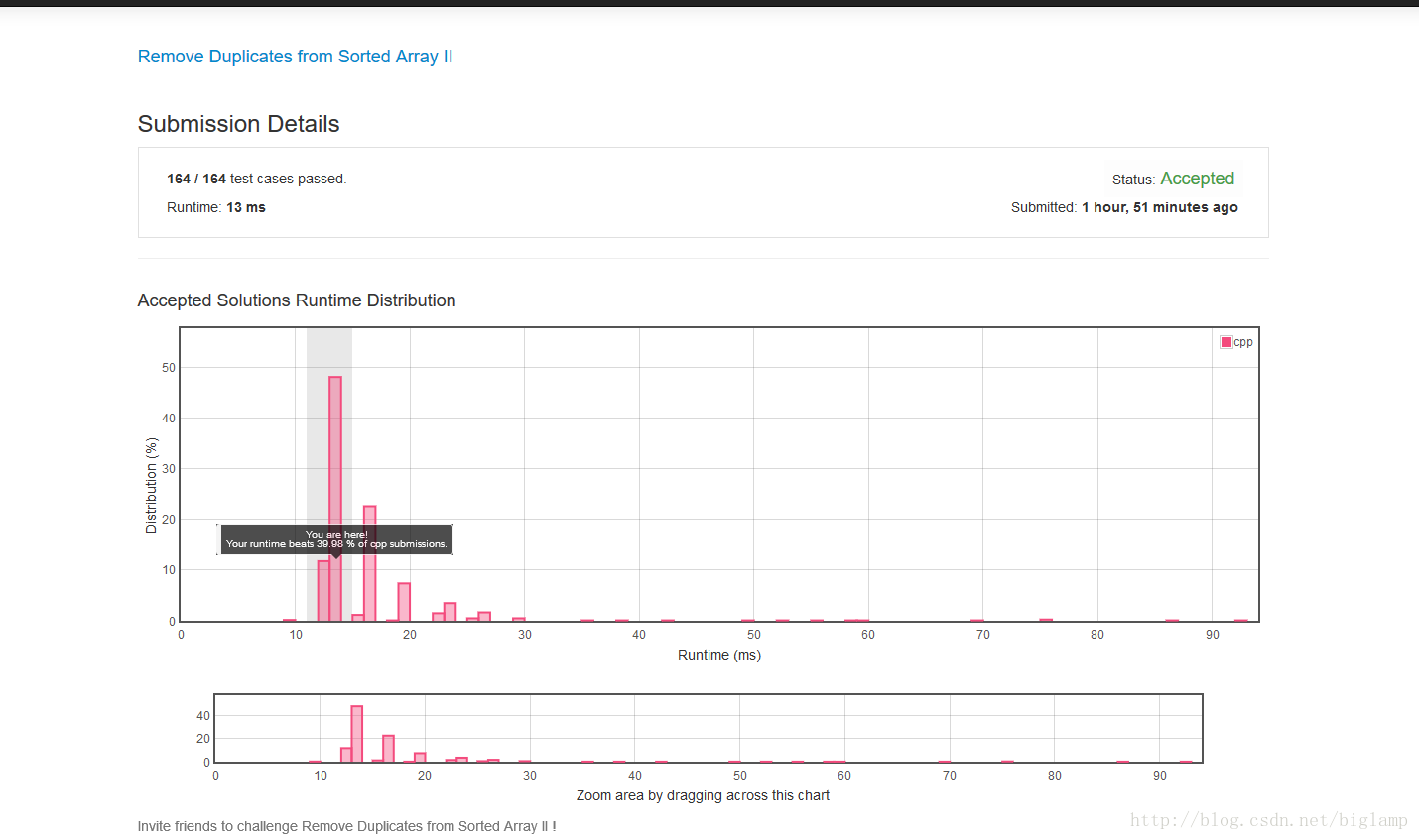
Task: Click the tallest bar in the main chart
Action: click(x=335, y=499)
